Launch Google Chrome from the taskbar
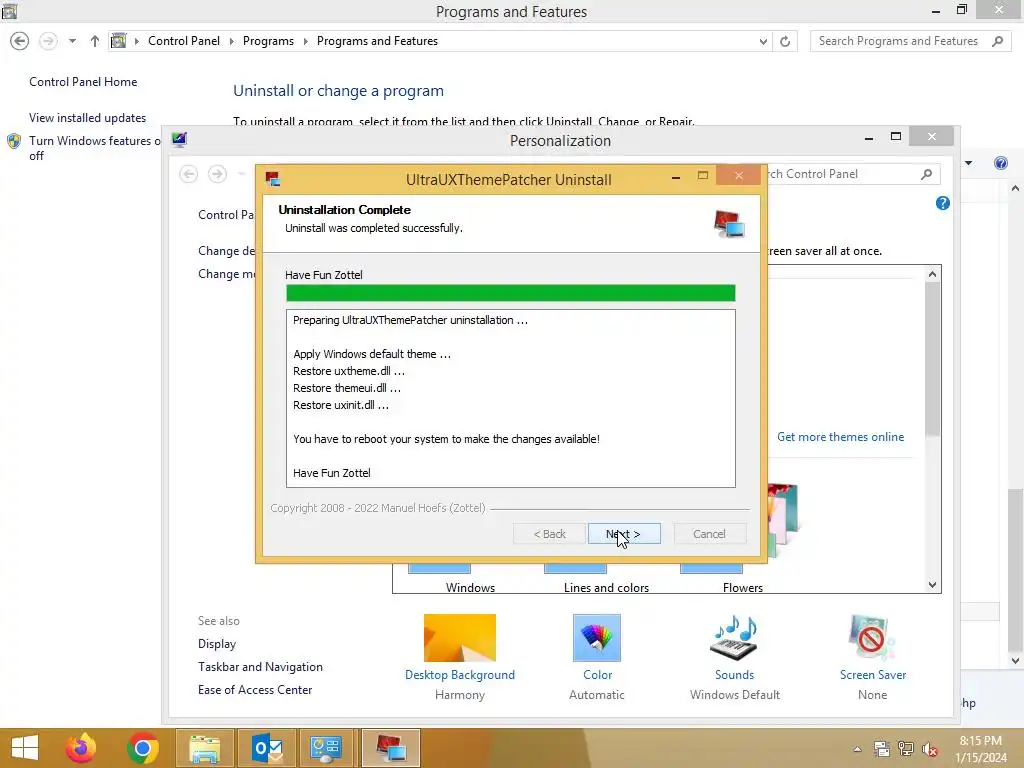 point(142,748)
